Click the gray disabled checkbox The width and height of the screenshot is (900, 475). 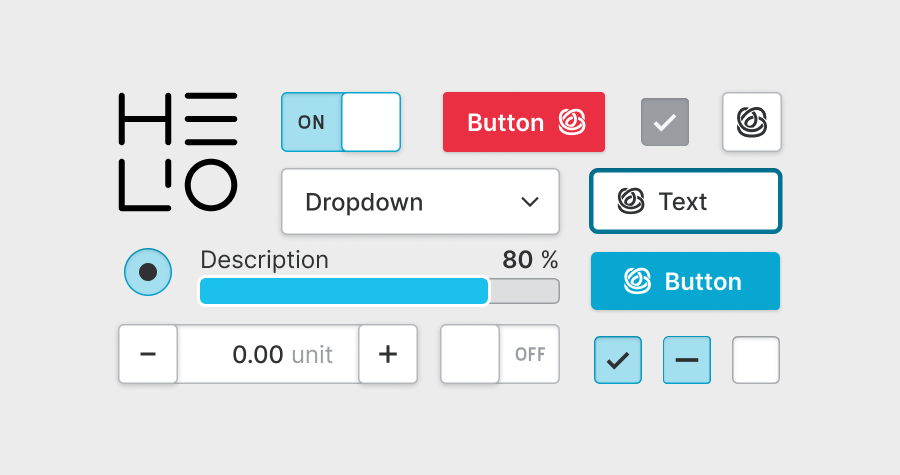tap(665, 123)
